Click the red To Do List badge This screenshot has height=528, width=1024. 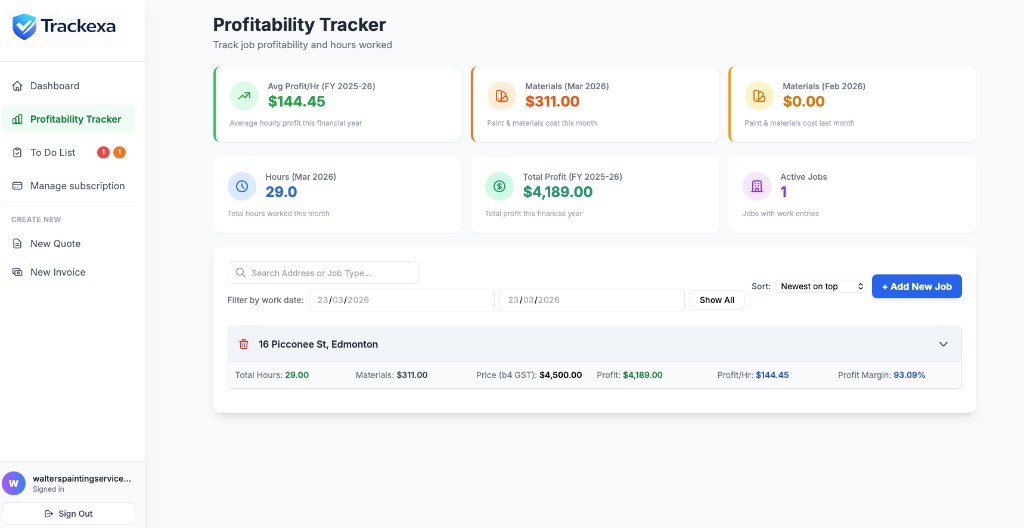(103, 152)
